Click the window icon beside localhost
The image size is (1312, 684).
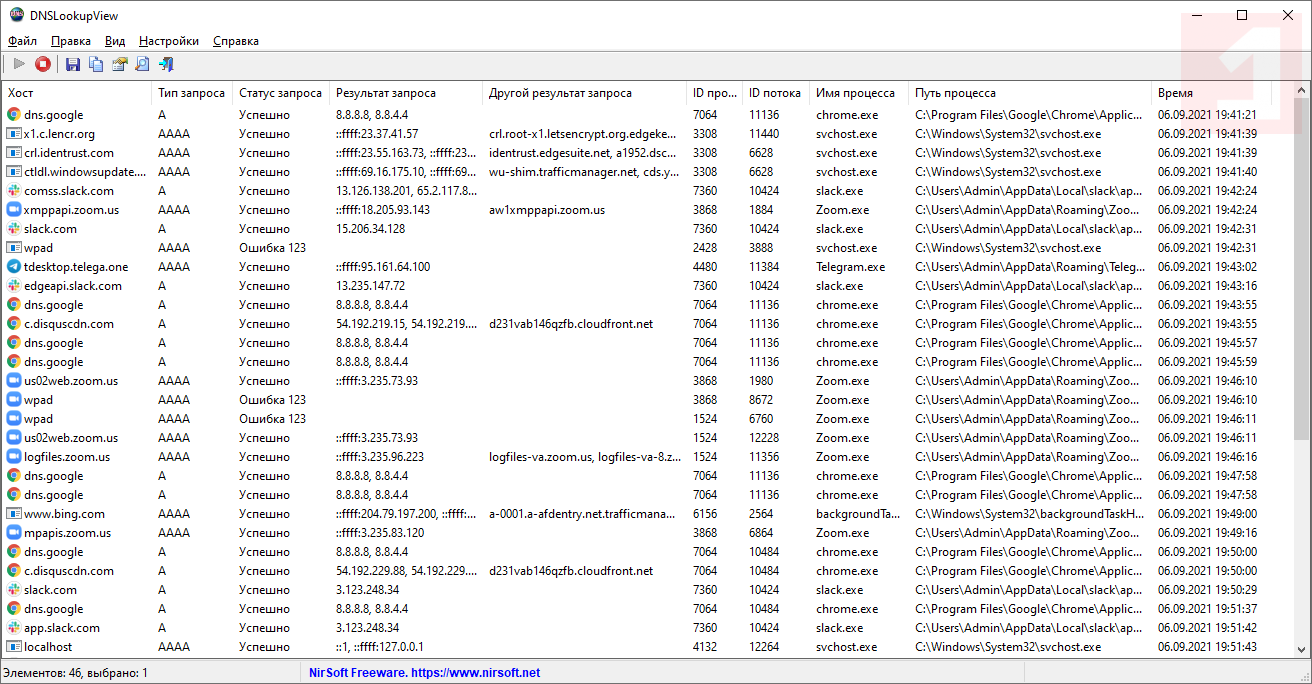click(x=14, y=647)
